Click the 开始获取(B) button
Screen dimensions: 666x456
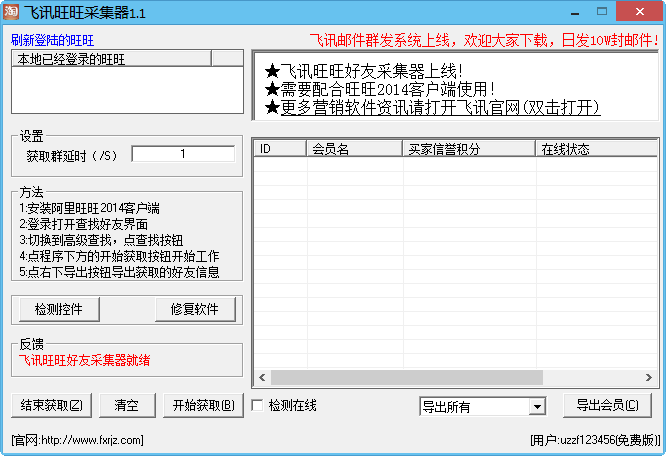[x=203, y=405]
